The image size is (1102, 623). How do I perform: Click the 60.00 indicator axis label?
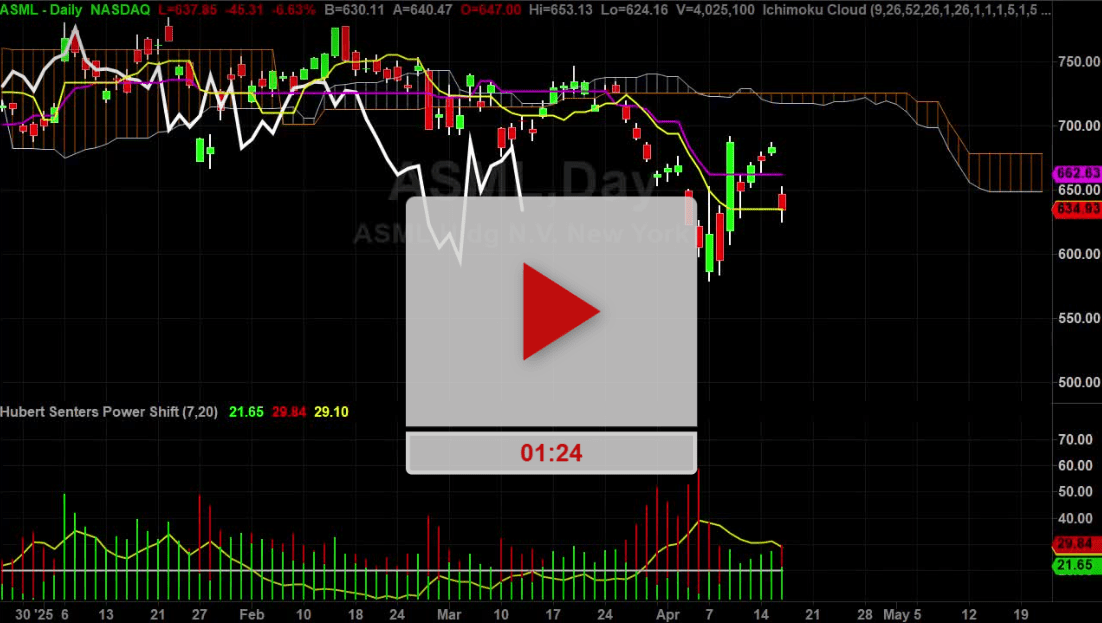point(1075,465)
